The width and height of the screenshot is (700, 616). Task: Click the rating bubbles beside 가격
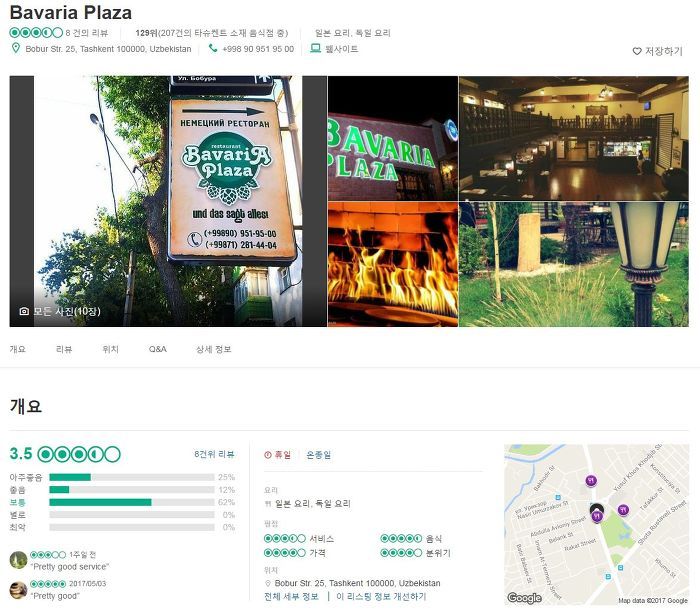[285, 553]
